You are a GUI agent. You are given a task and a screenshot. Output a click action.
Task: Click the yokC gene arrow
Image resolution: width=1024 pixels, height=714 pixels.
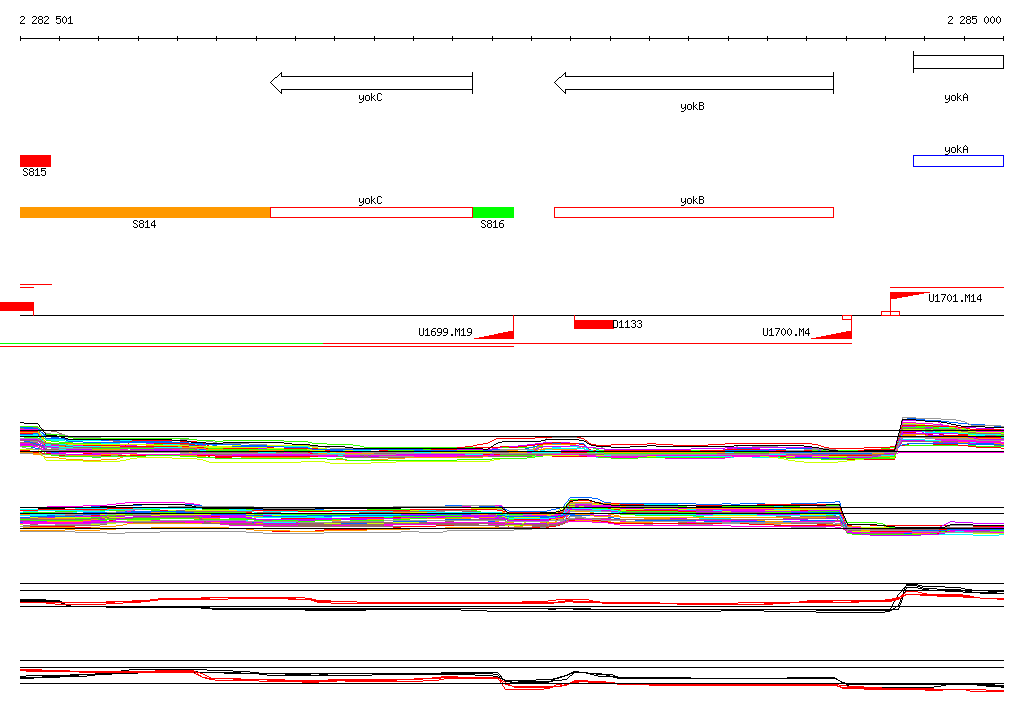pyautogui.click(x=371, y=83)
